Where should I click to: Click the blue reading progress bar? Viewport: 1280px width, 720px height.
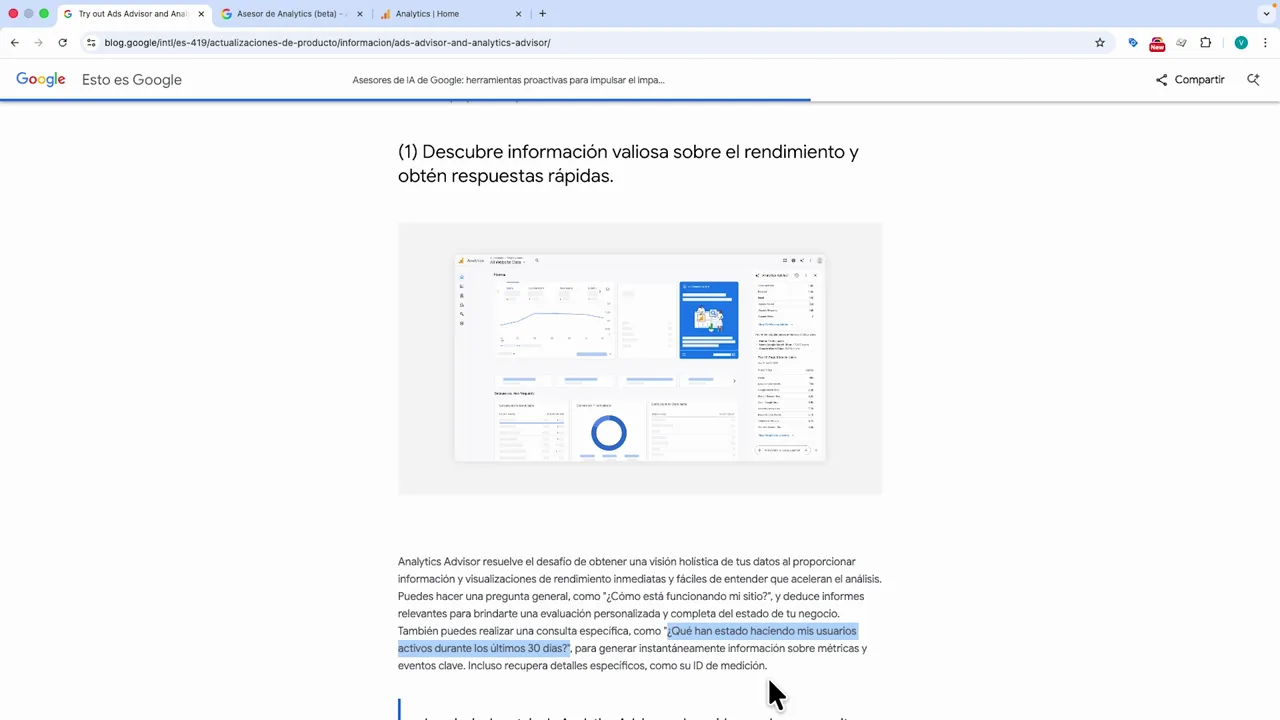coord(405,100)
